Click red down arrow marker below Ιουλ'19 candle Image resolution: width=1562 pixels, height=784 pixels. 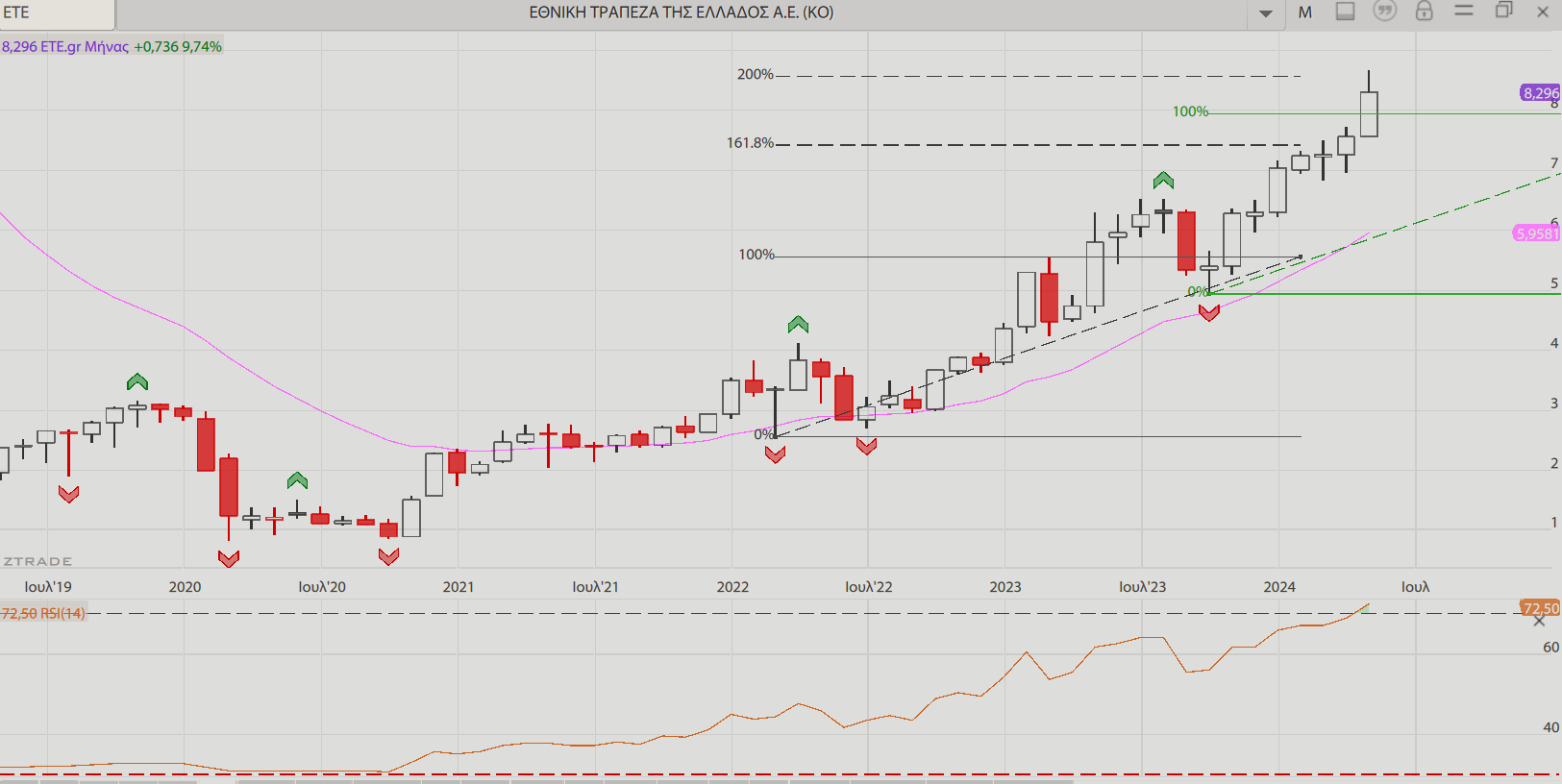pyautogui.click(x=68, y=494)
